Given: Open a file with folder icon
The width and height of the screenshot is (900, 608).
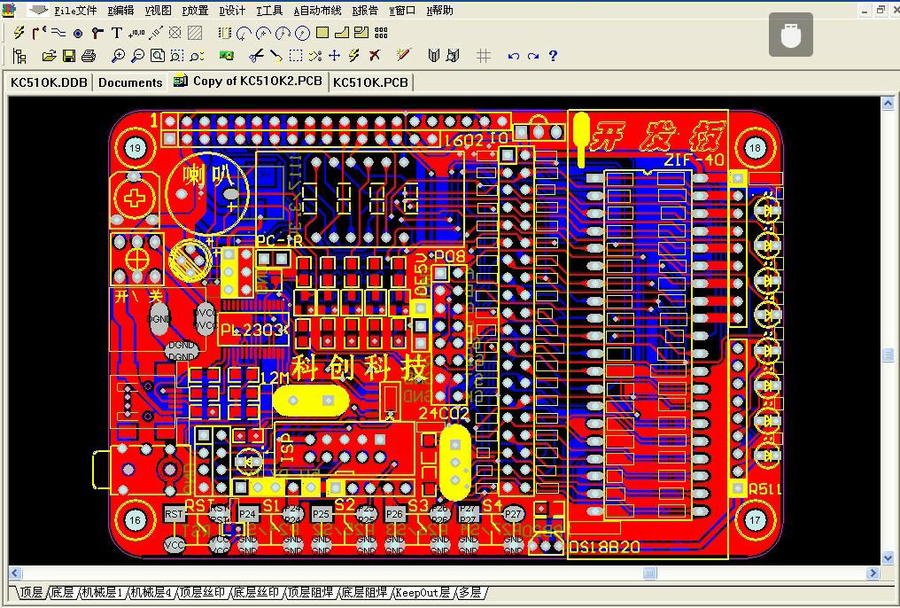Looking at the screenshot, I should coord(49,56).
